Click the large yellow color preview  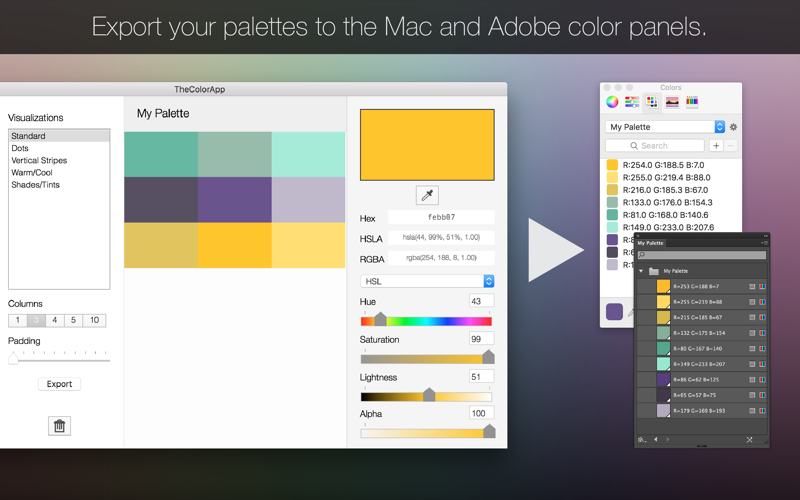(x=427, y=145)
